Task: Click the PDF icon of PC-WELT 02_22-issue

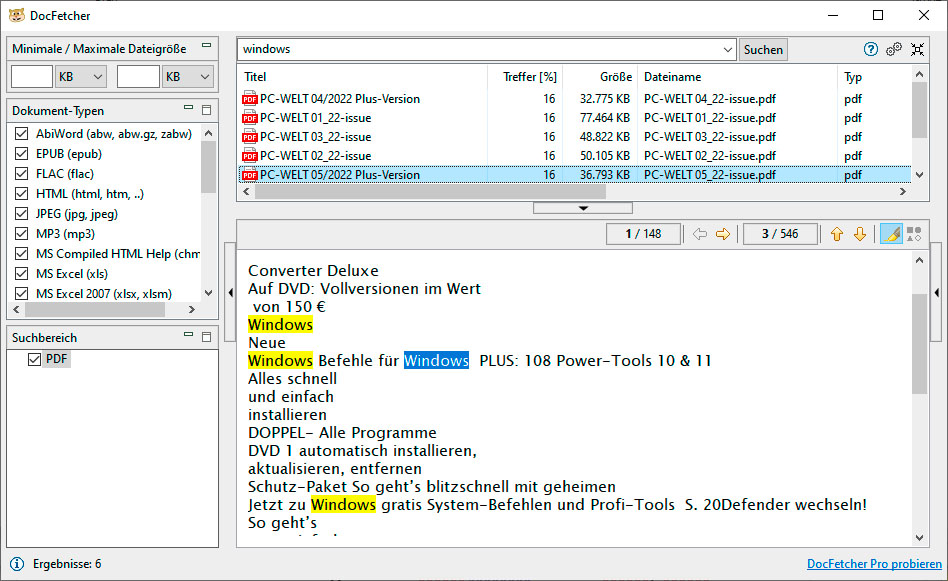Action: pyautogui.click(x=250, y=156)
